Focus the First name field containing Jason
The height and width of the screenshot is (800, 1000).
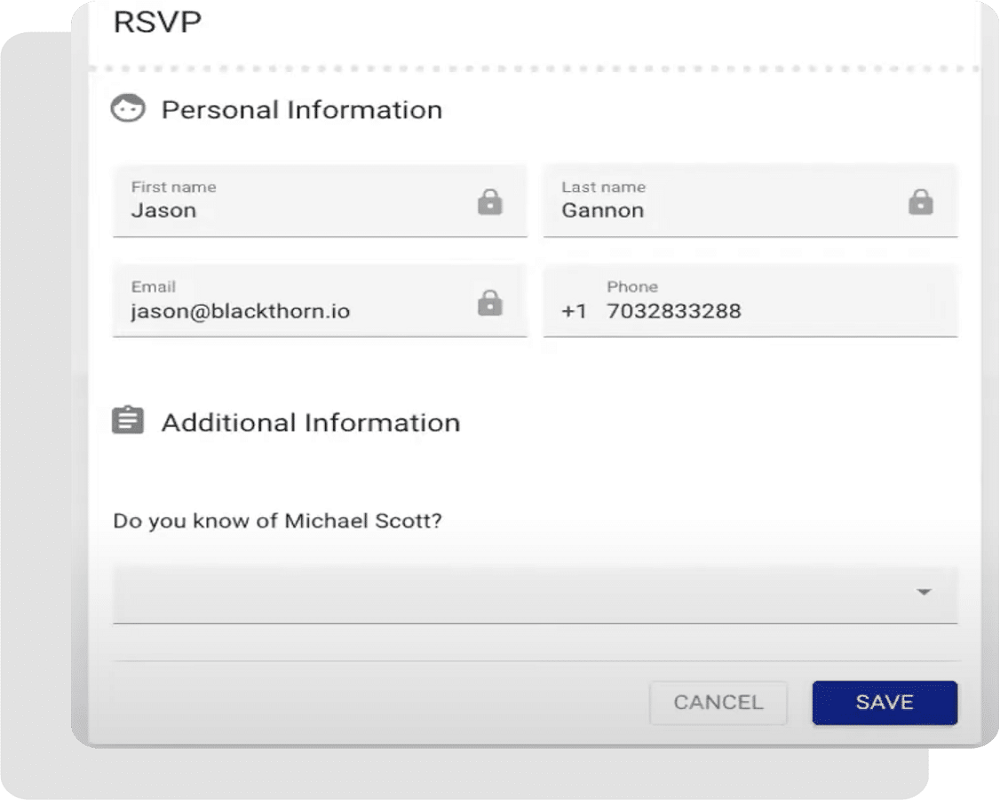click(x=320, y=201)
